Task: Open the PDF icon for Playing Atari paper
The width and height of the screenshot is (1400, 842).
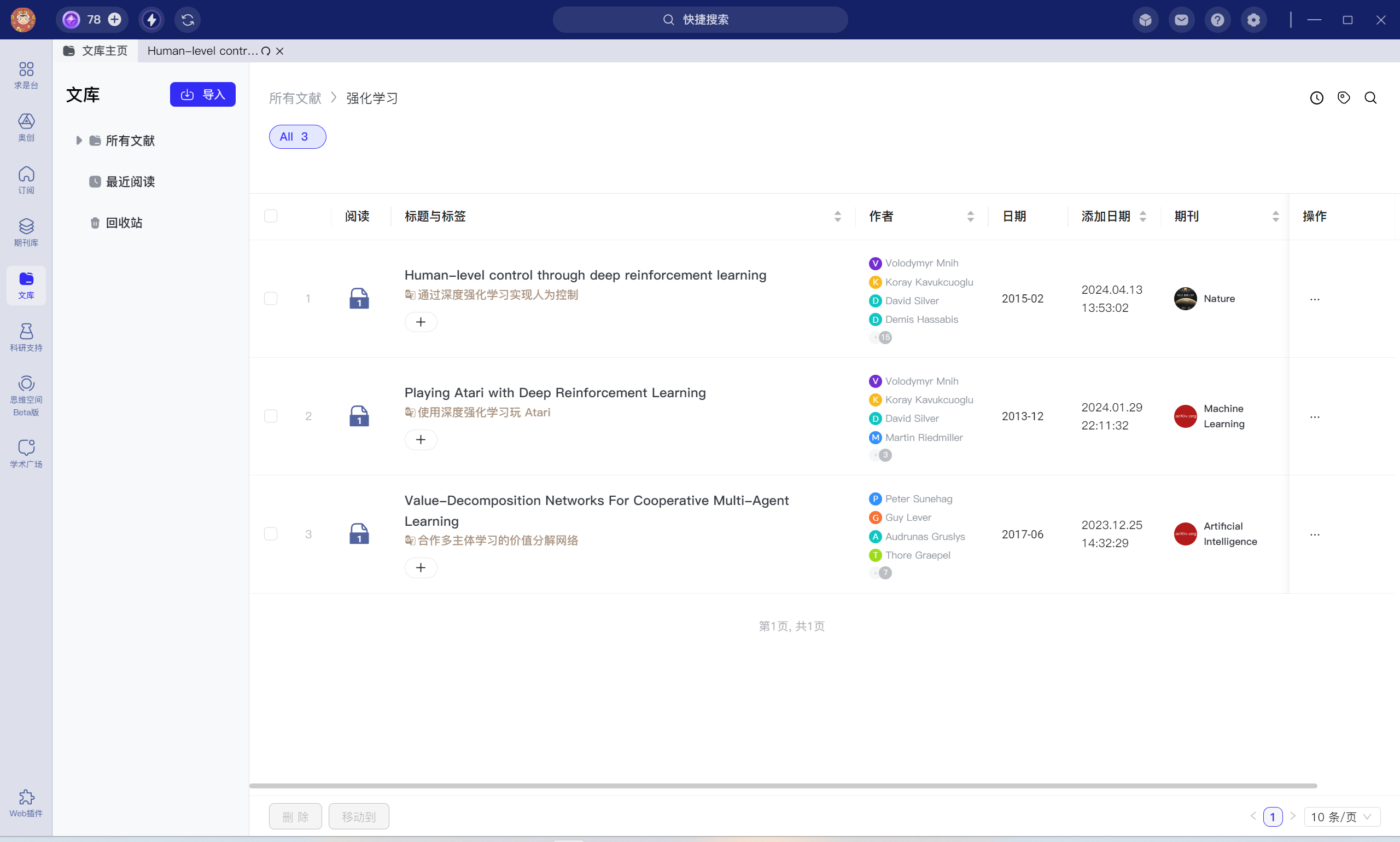Action: tap(359, 416)
